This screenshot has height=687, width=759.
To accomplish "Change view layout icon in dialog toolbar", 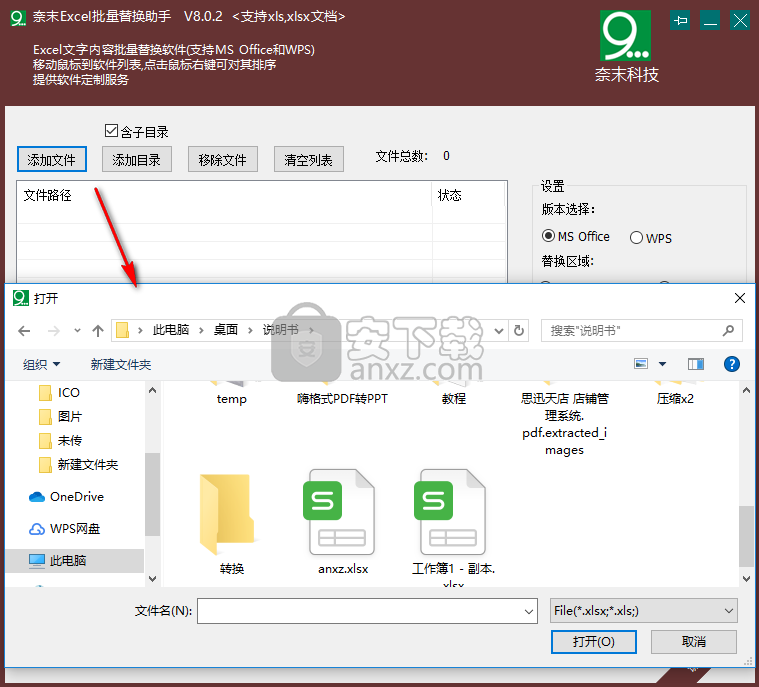I will tap(641, 364).
